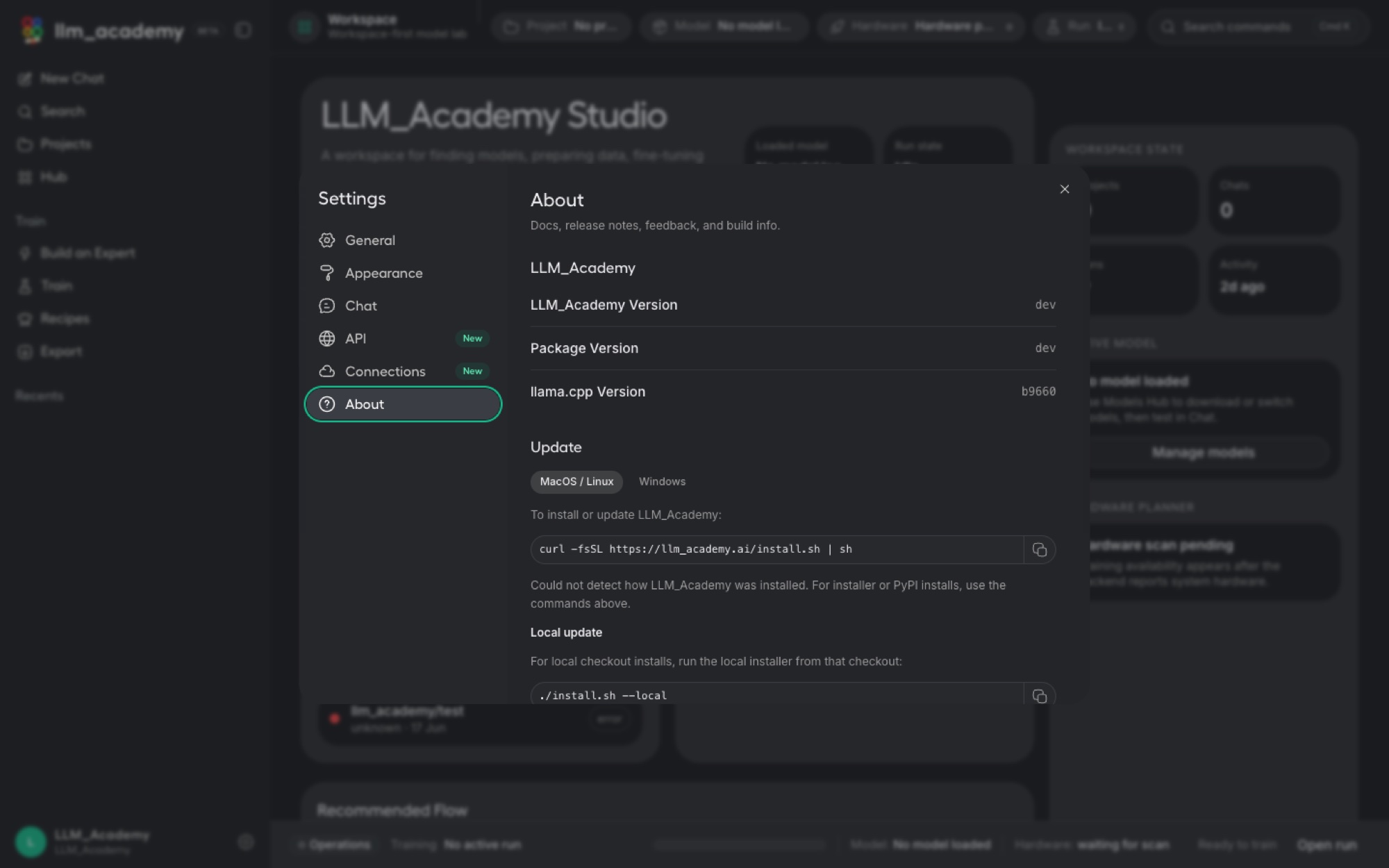Click the About question mark icon

click(327, 404)
